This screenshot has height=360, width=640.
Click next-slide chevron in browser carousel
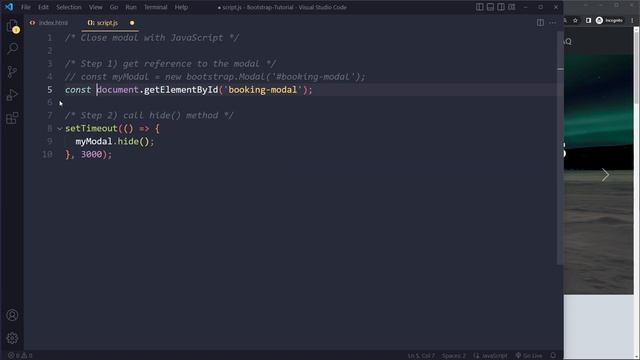tap(605, 175)
